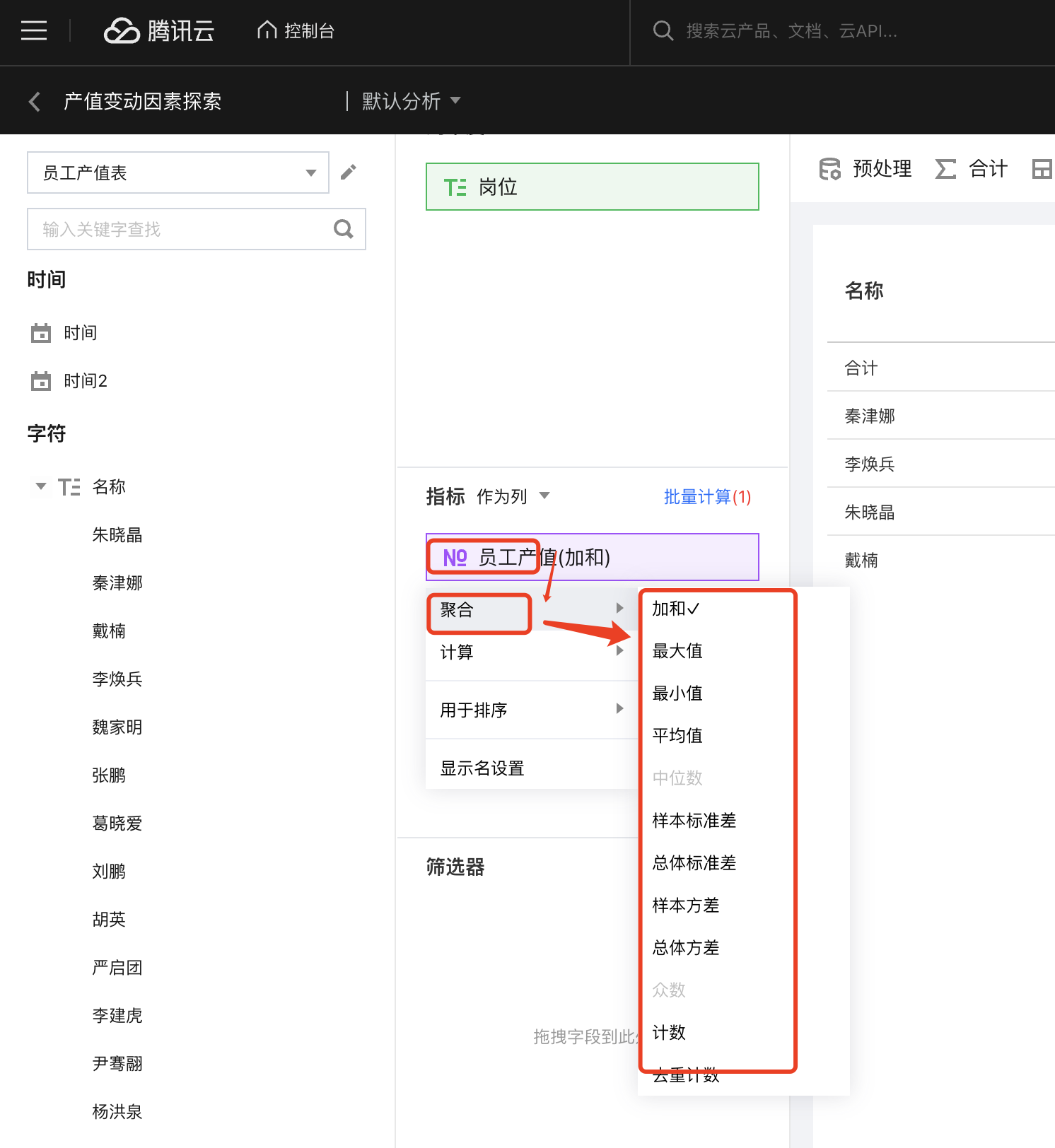Click the back arrow beside 产值变动因素探索
1055x1148 pixels.
coord(34,102)
